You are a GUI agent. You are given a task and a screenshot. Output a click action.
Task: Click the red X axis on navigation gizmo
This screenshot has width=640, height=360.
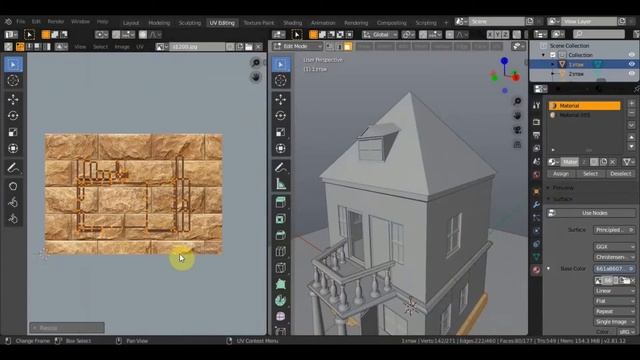tap(516, 77)
